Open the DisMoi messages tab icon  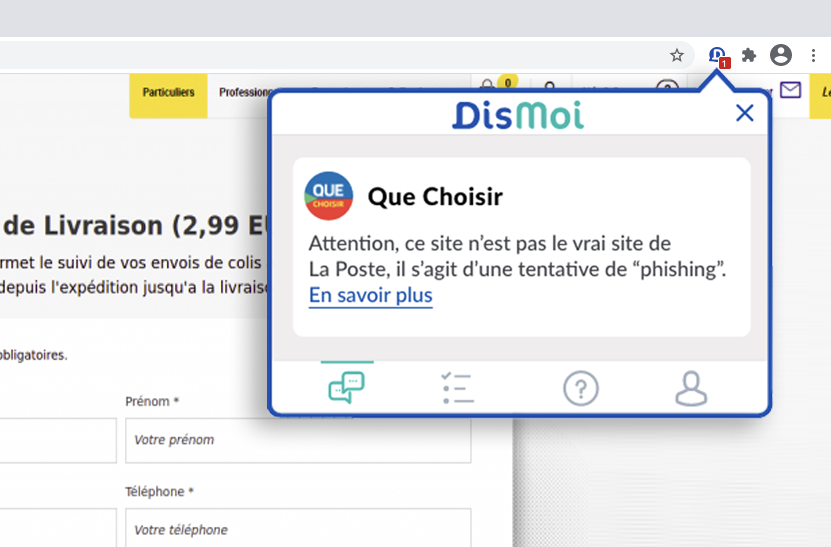(x=347, y=388)
